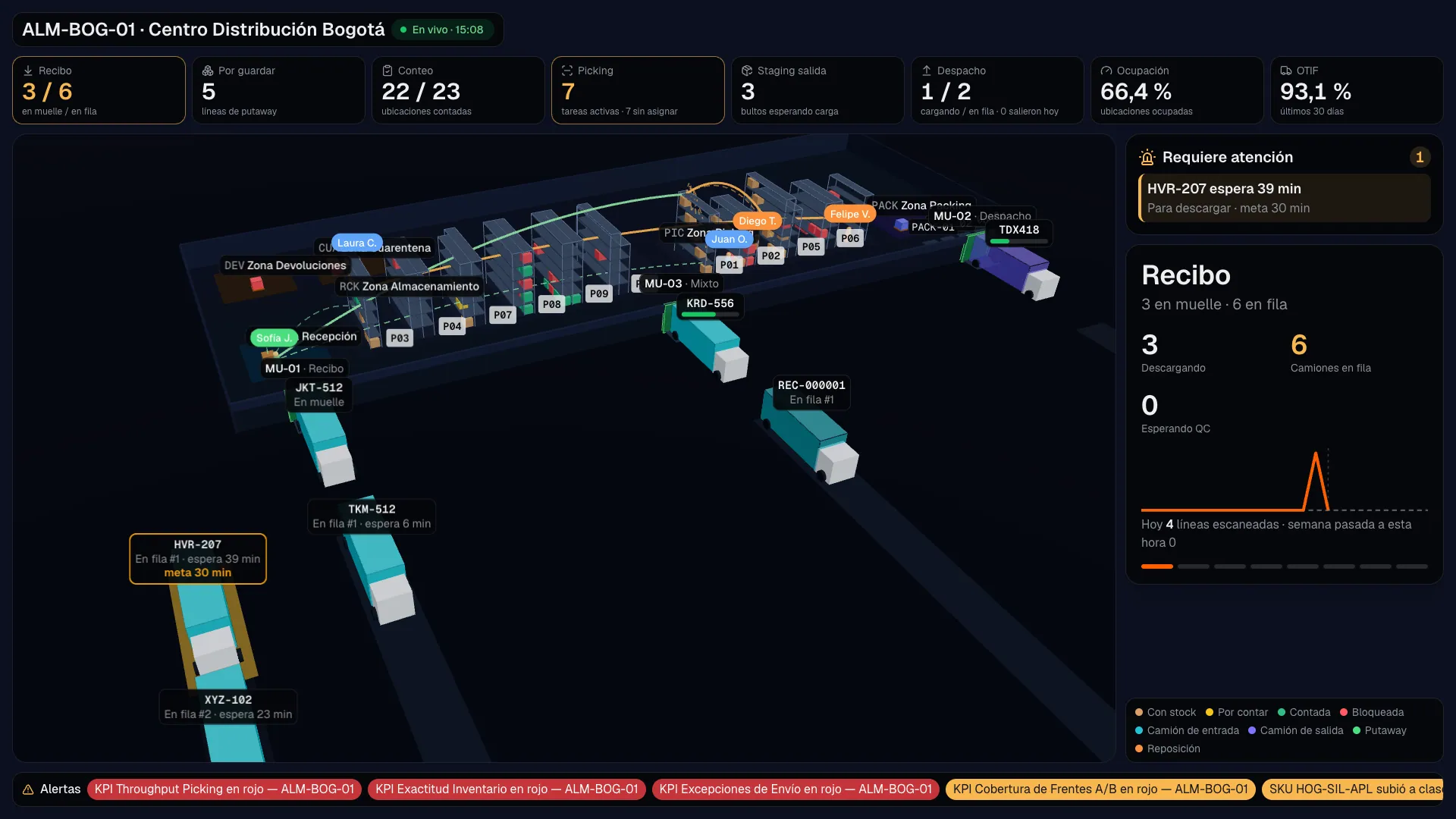Click the Conteo clipboard icon
Image resolution: width=1456 pixels, height=819 pixels.
click(388, 71)
